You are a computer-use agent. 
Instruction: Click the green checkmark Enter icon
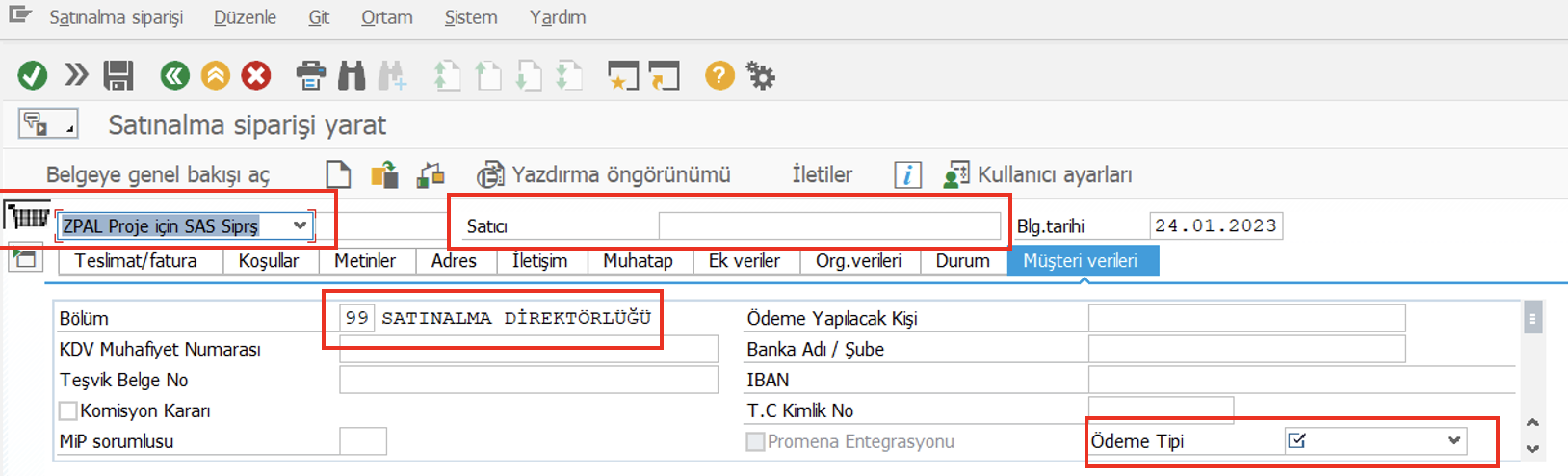[33, 75]
